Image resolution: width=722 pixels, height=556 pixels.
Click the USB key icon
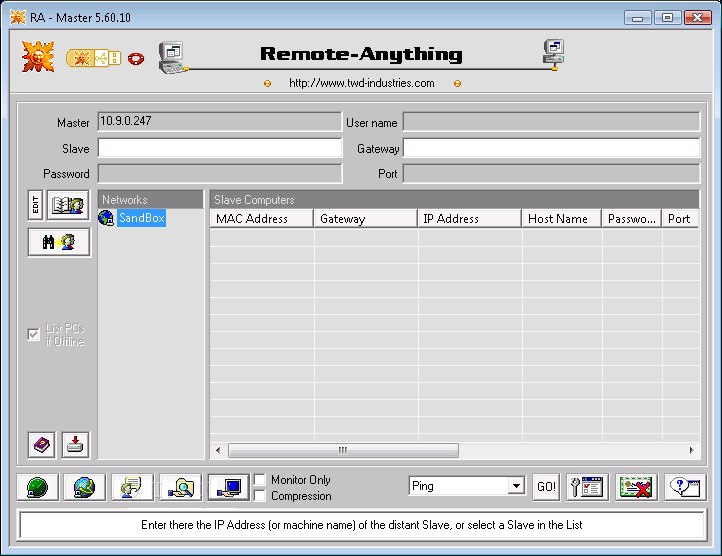tap(93, 58)
